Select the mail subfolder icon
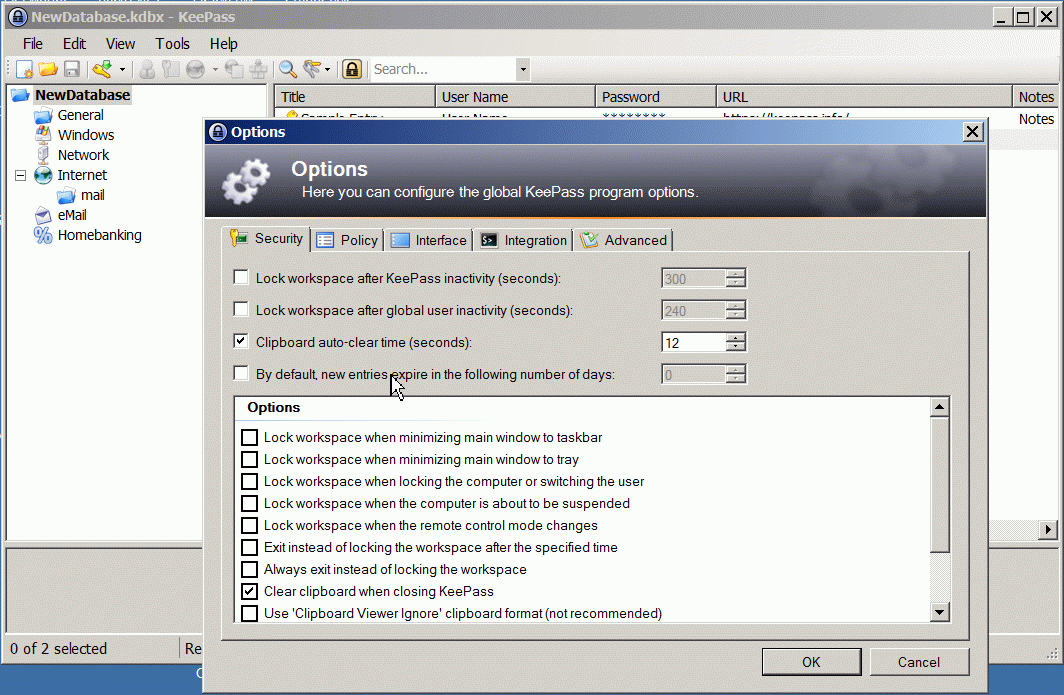 (x=66, y=195)
